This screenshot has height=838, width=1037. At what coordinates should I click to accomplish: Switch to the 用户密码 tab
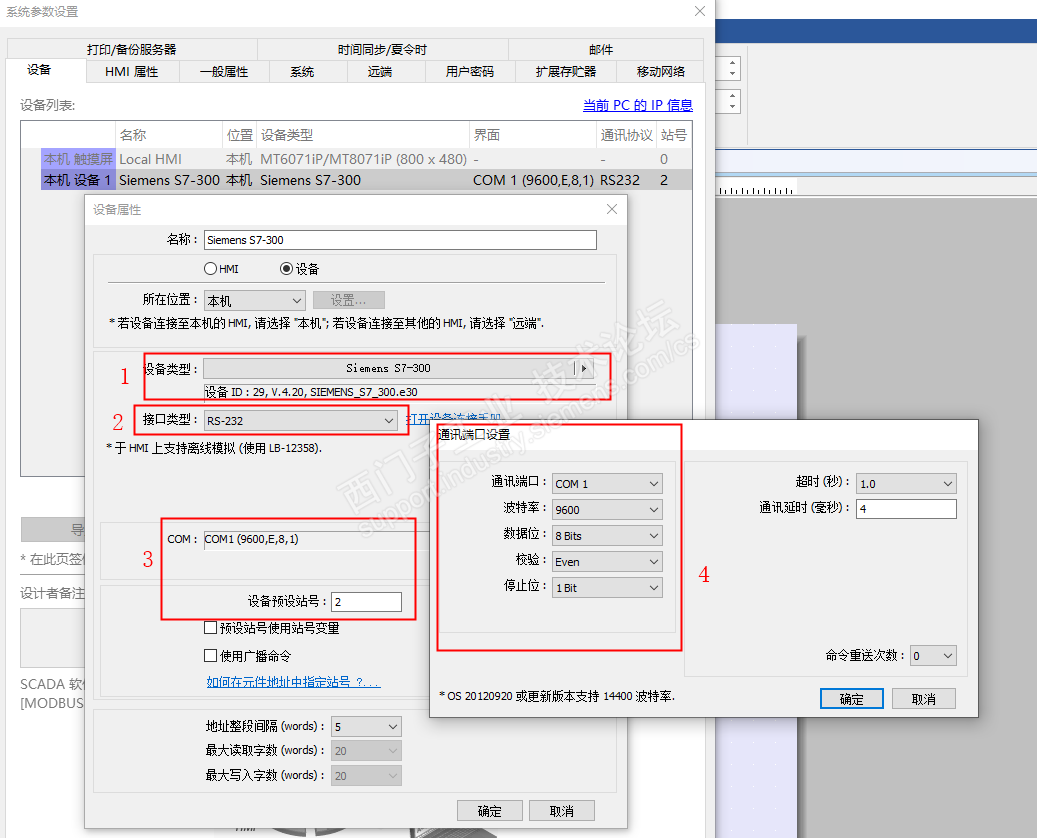[x=470, y=71]
